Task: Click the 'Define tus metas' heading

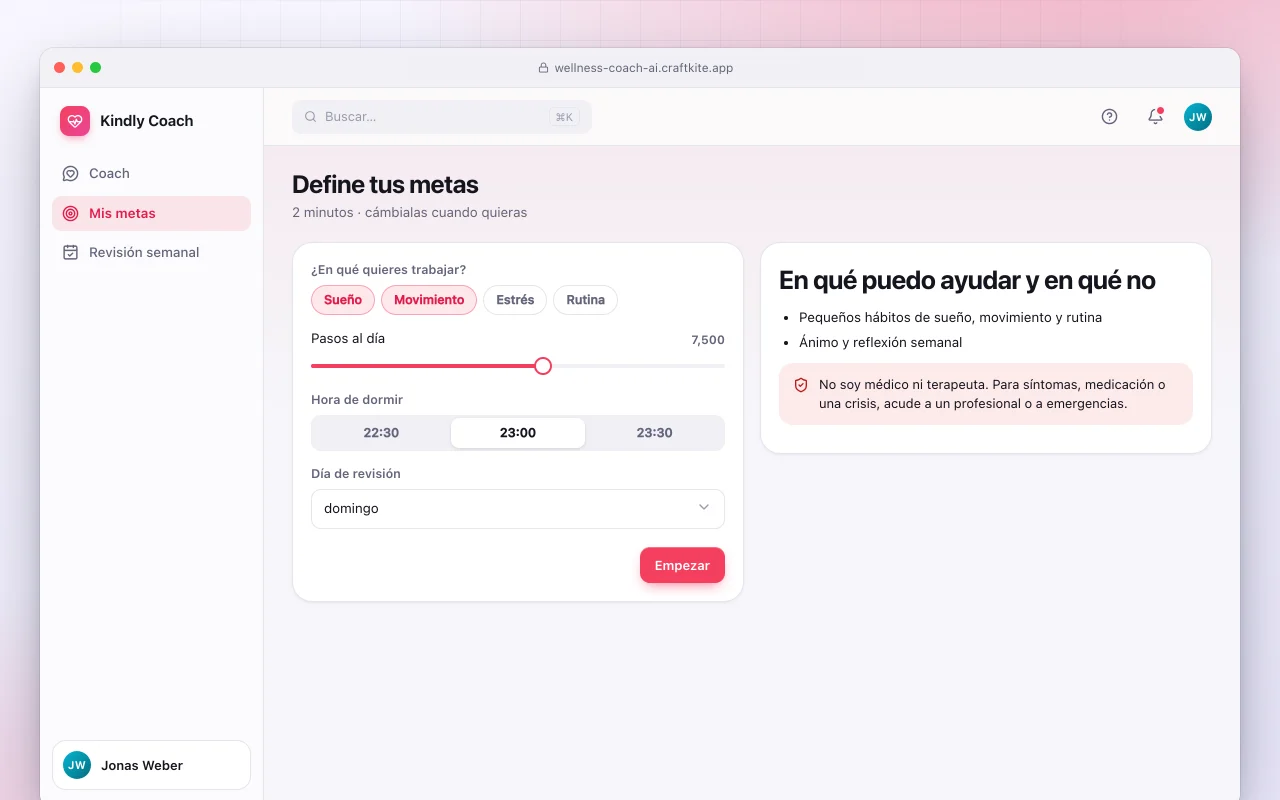Action: pyautogui.click(x=385, y=185)
